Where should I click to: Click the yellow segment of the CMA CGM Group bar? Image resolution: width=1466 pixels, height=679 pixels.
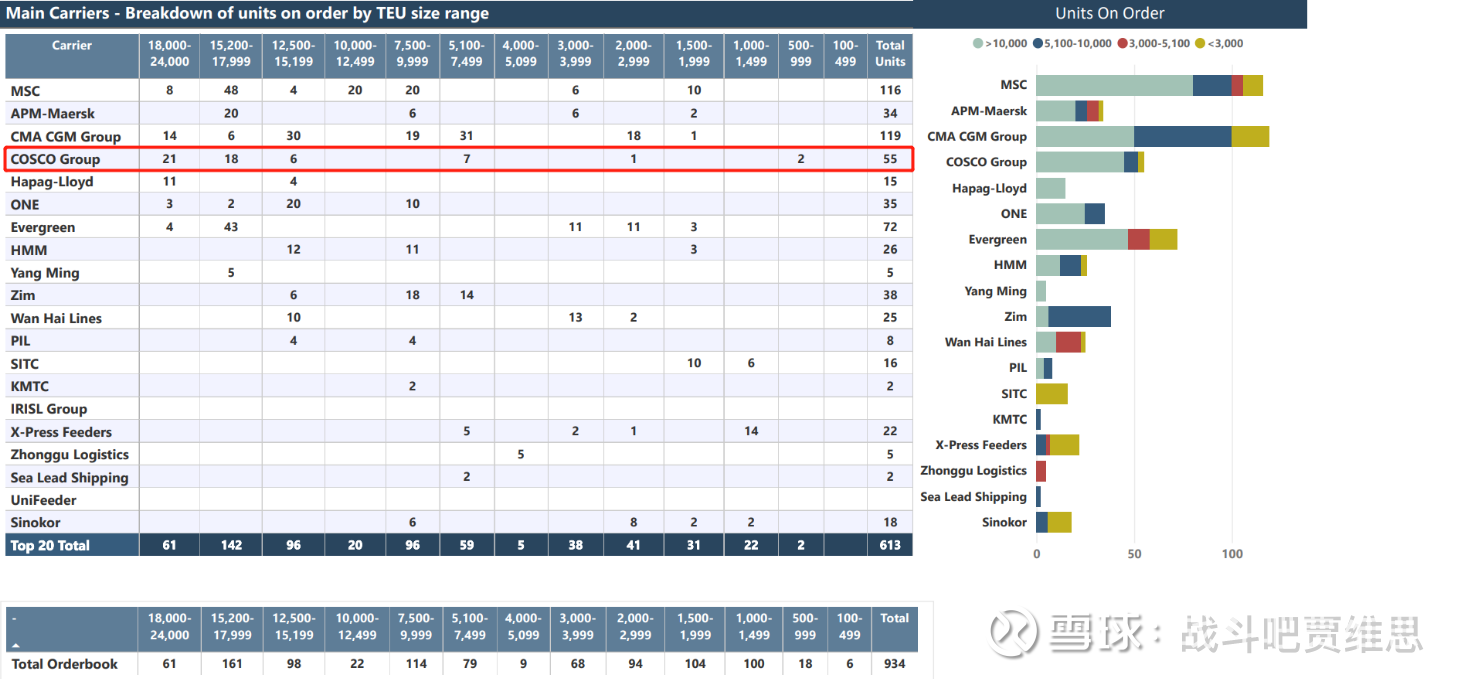click(1250, 136)
